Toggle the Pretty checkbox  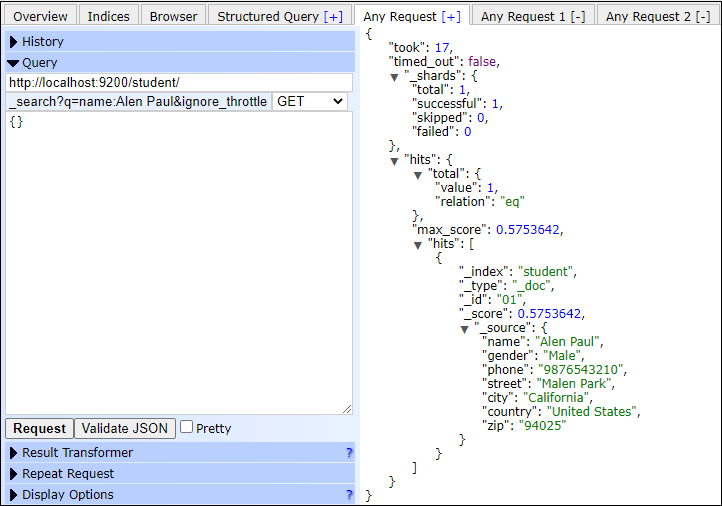pyautogui.click(x=186, y=427)
